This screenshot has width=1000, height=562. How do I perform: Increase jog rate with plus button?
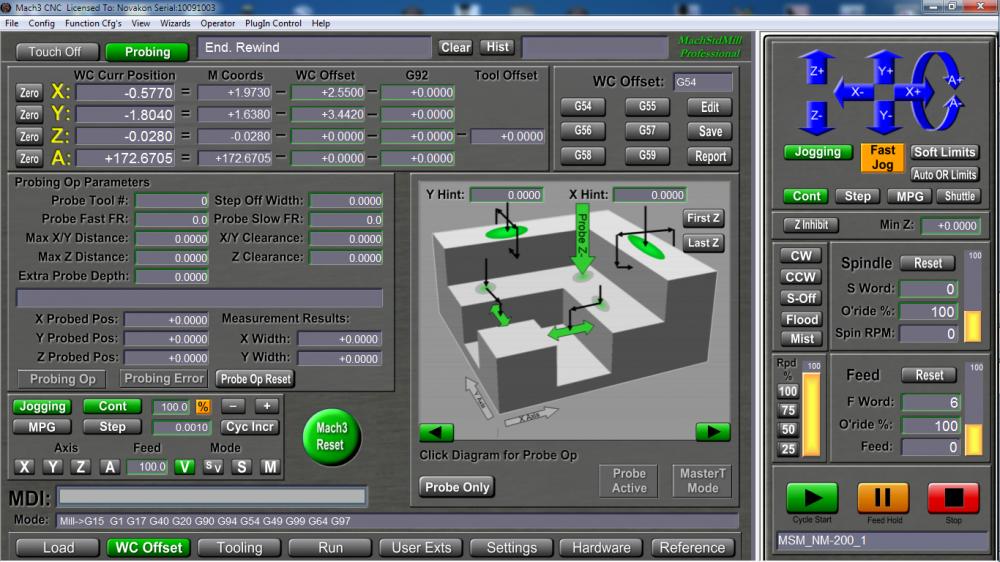pos(267,406)
